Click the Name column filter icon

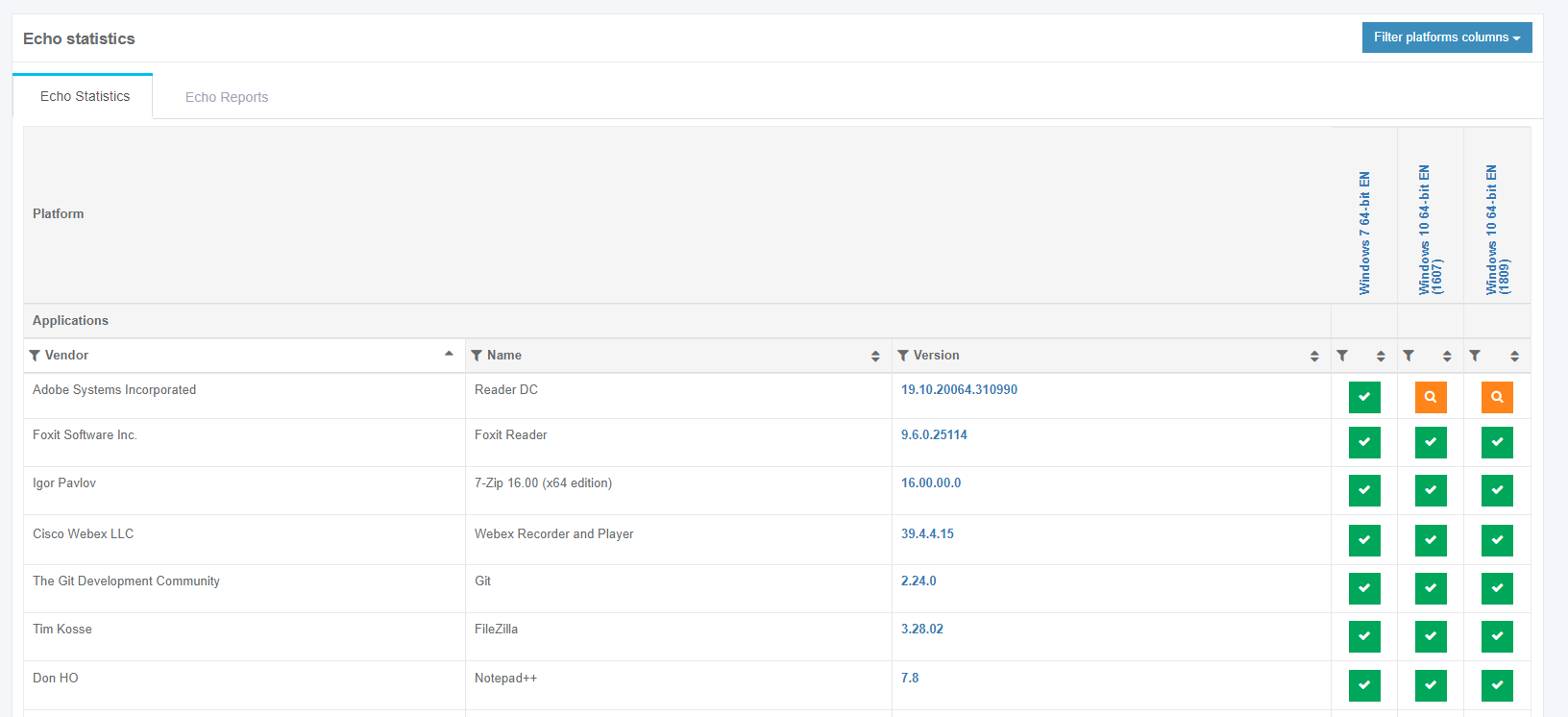pos(477,356)
